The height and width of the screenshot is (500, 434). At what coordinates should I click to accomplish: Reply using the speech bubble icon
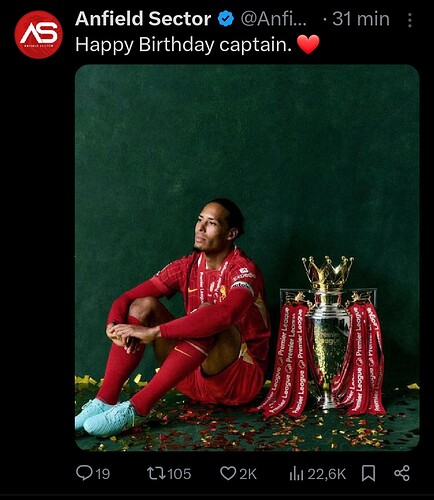(x=84, y=473)
